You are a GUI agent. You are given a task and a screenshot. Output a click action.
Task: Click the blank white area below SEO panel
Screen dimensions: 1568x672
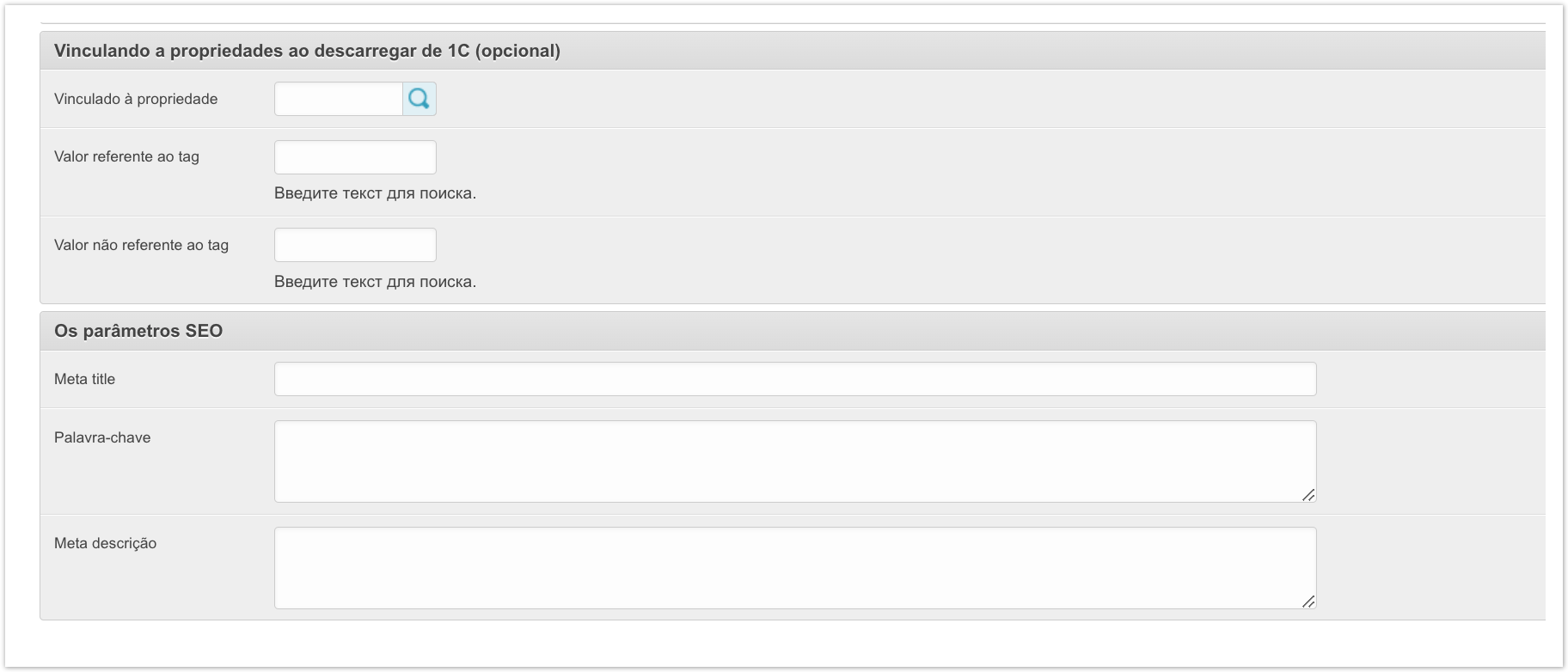[774, 643]
